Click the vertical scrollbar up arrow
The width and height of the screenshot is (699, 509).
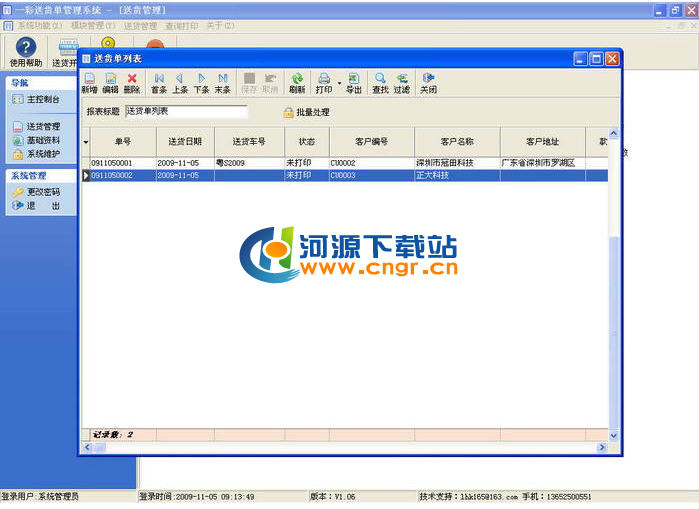pos(614,133)
